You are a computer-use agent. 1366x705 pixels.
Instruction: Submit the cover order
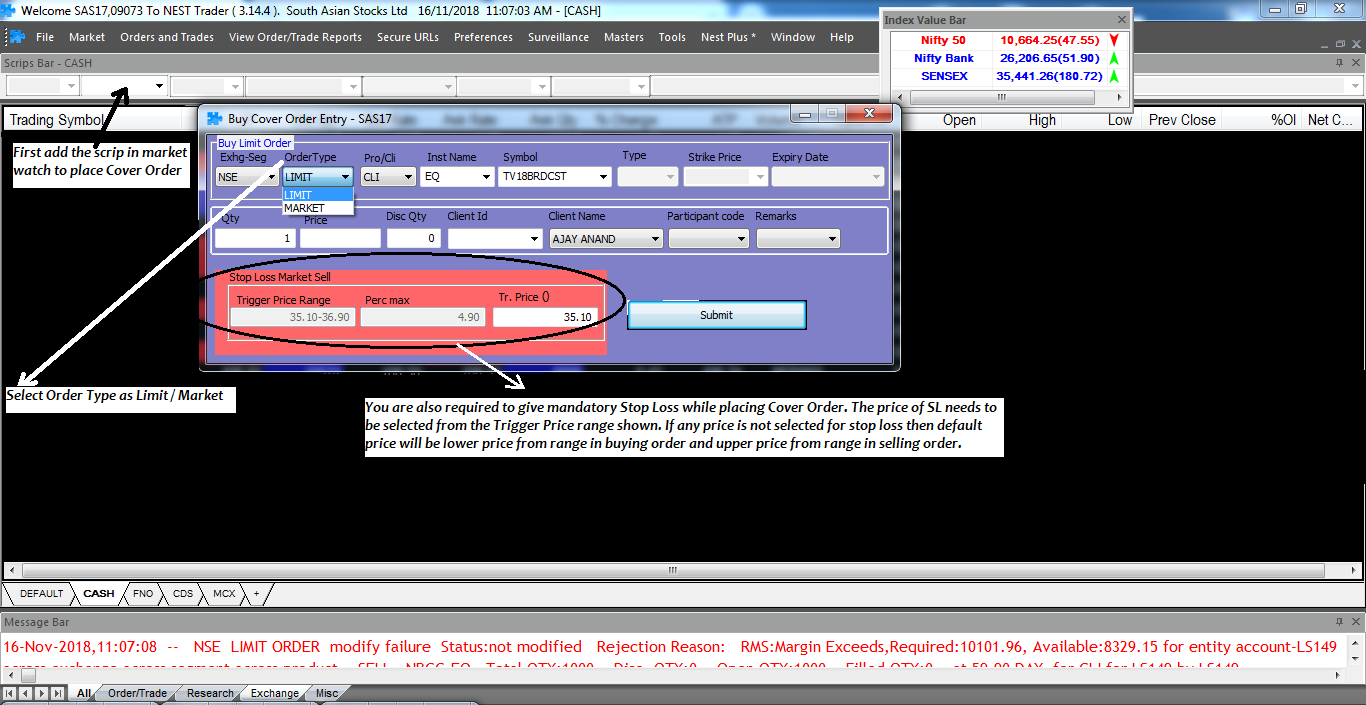coord(716,315)
